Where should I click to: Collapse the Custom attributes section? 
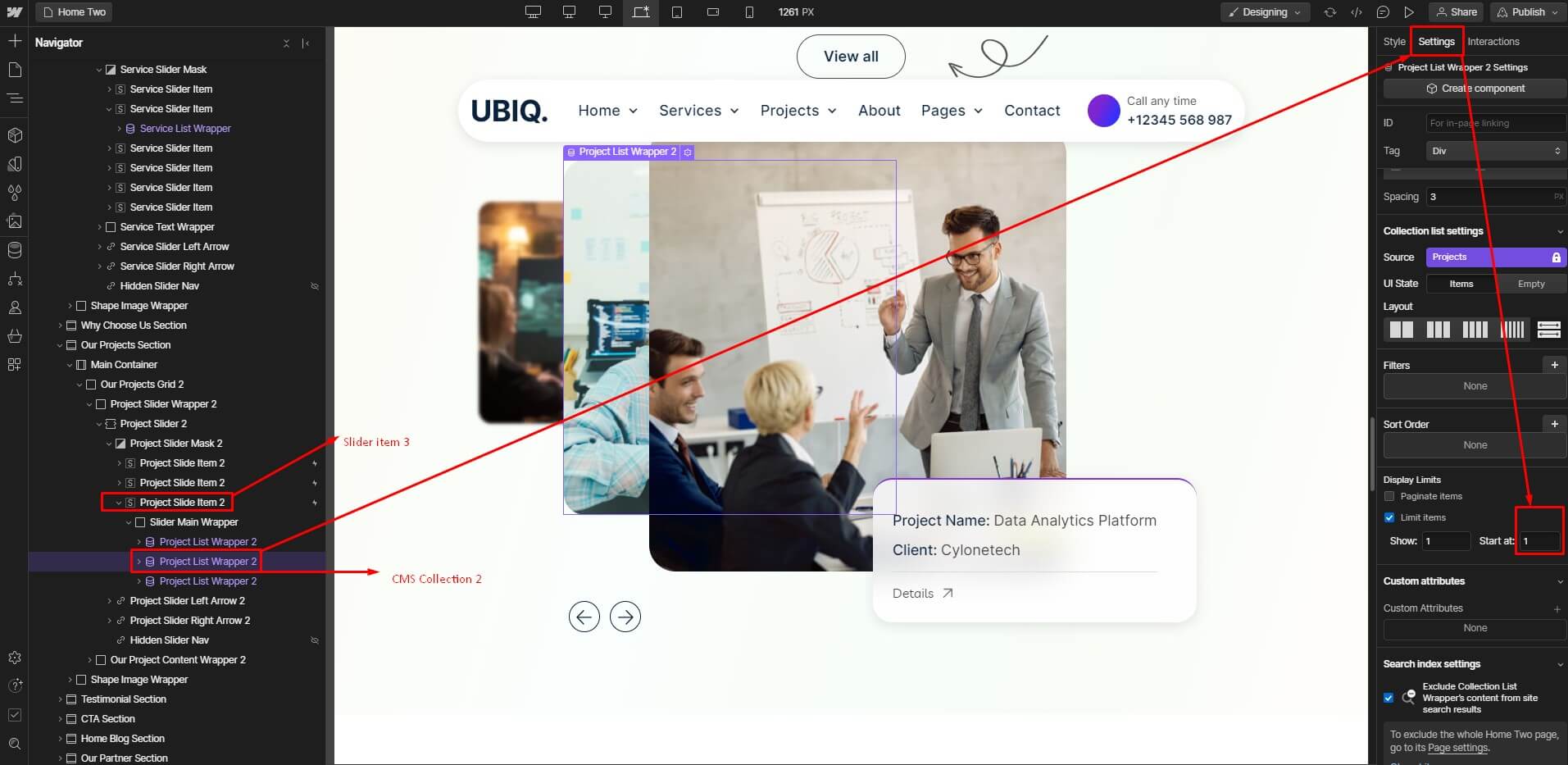1559,581
